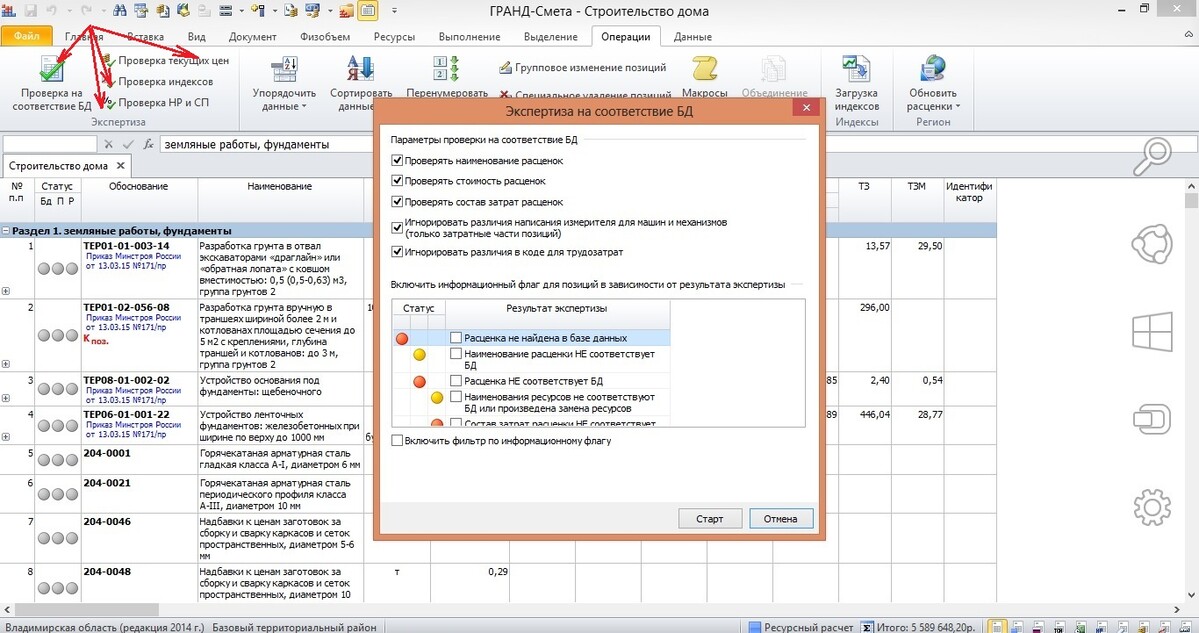This screenshot has width=1199, height=633.
Task: Click binoculars search icon in quick access toolbar
Action: click(120, 11)
